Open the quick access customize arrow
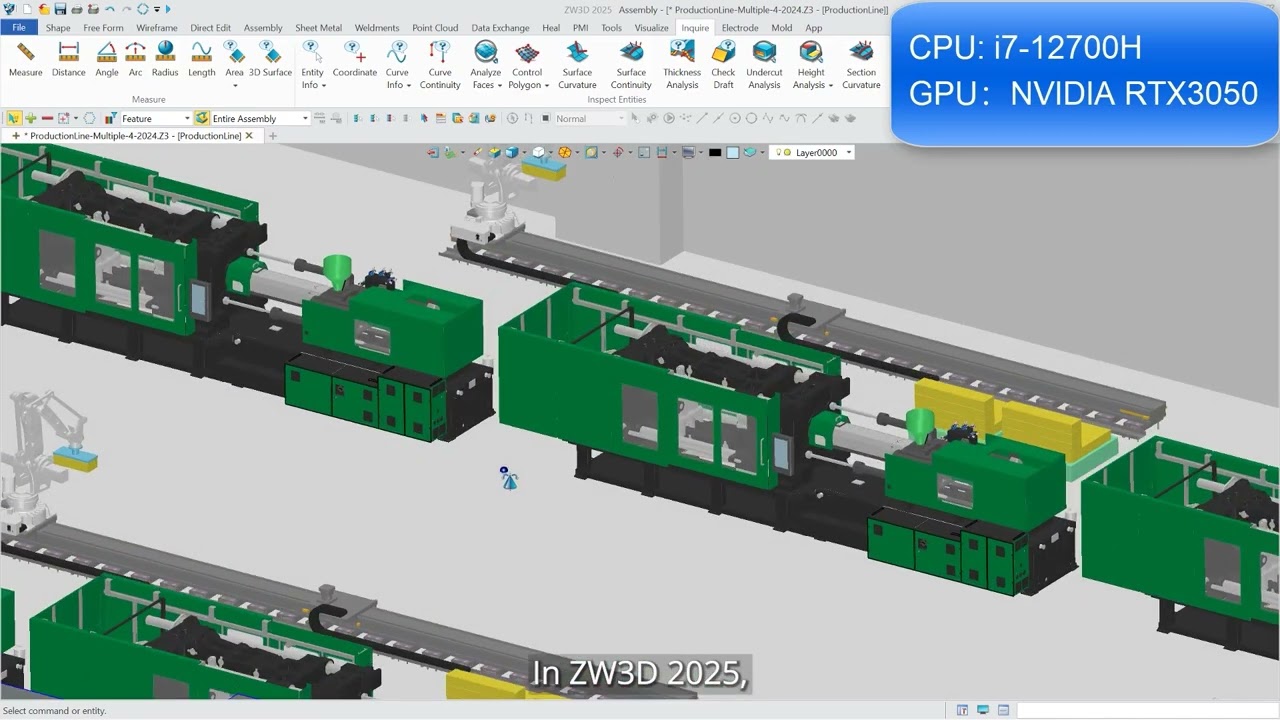This screenshot has height=720, width=1280. (157, 9)
